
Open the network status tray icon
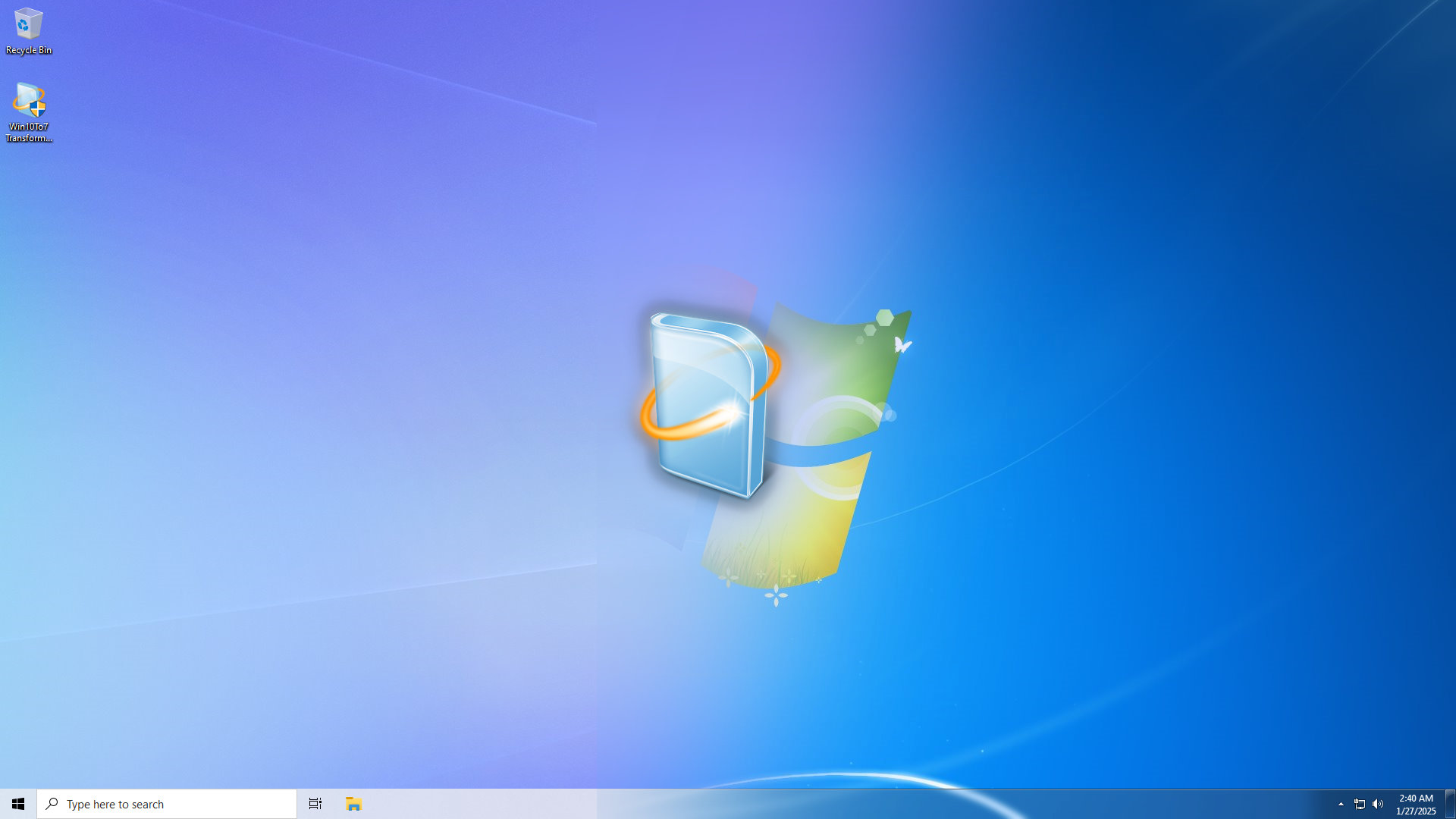point(1359,804)
